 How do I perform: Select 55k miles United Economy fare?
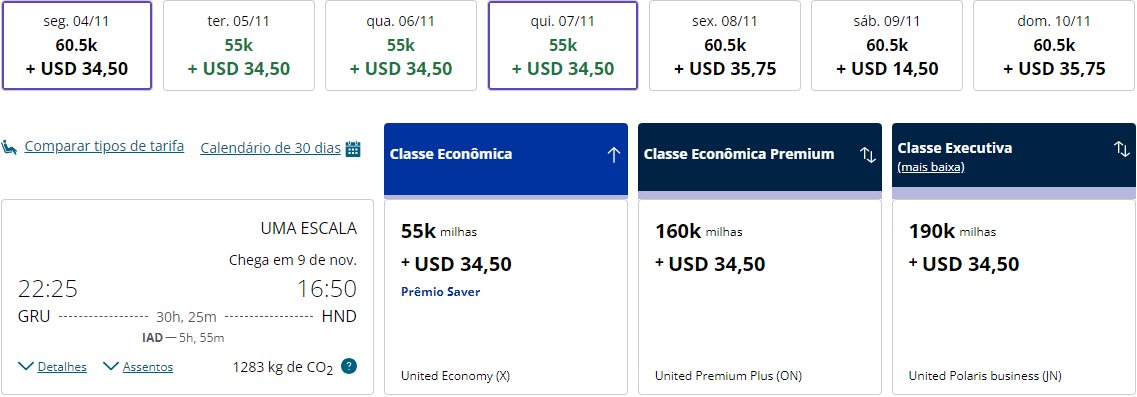tap(506, 297)
